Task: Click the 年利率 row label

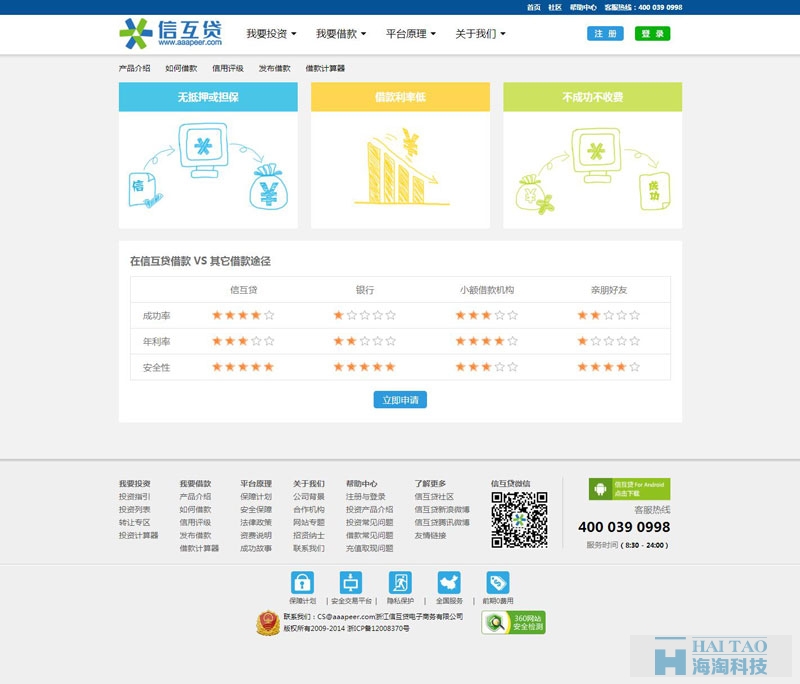Action: [x=157, y=341]
